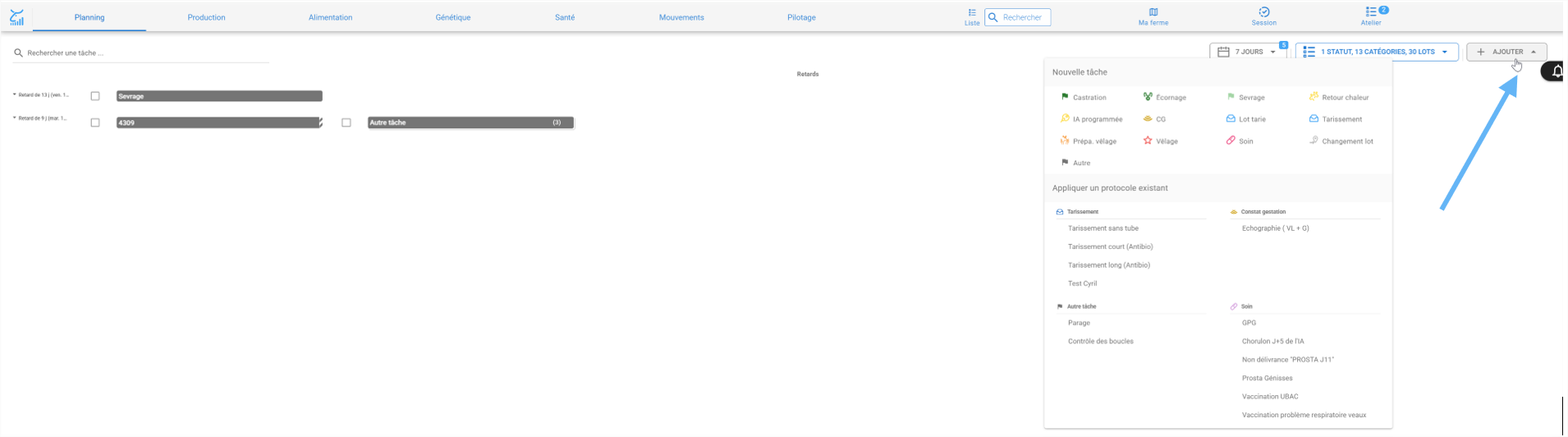
Task: Open the Liste view icon
Action: [972, 12]
